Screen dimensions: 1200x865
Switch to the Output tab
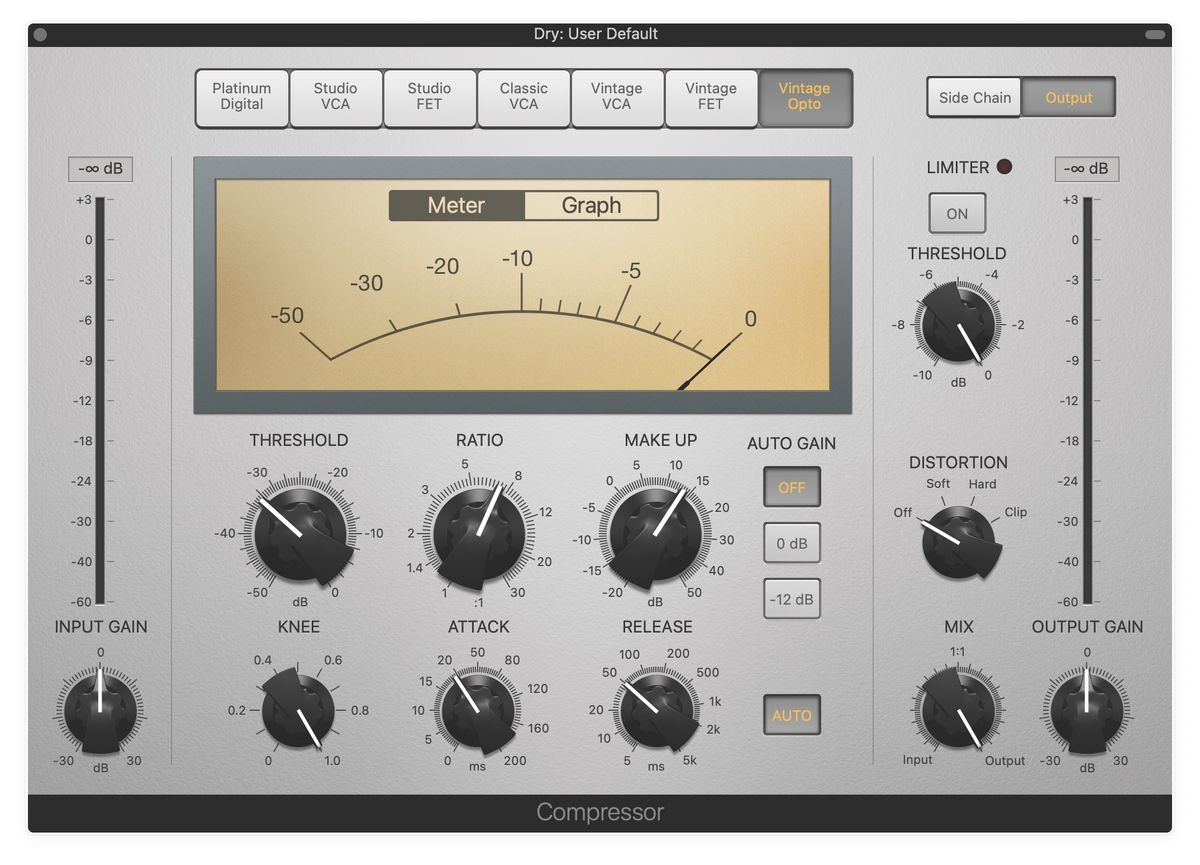click(x=1069, y=97)
